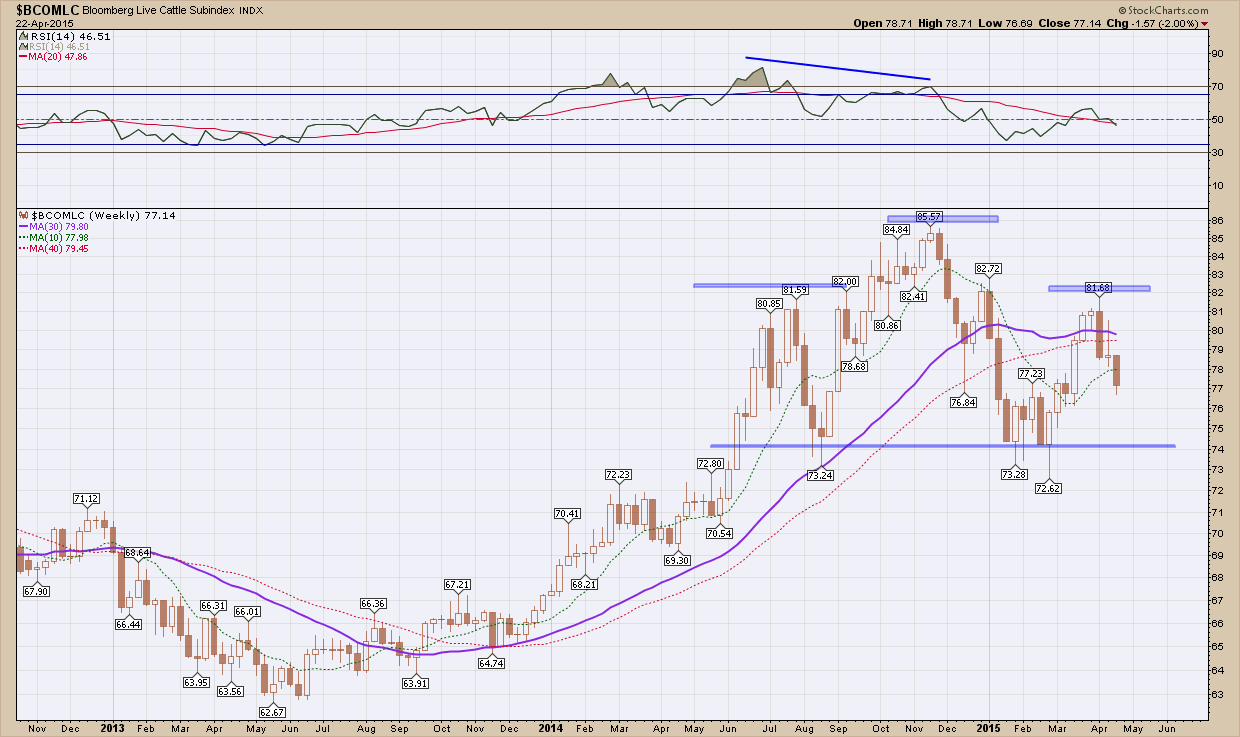
Task: Click the 68.21 price label
Action: coord(584,583)
